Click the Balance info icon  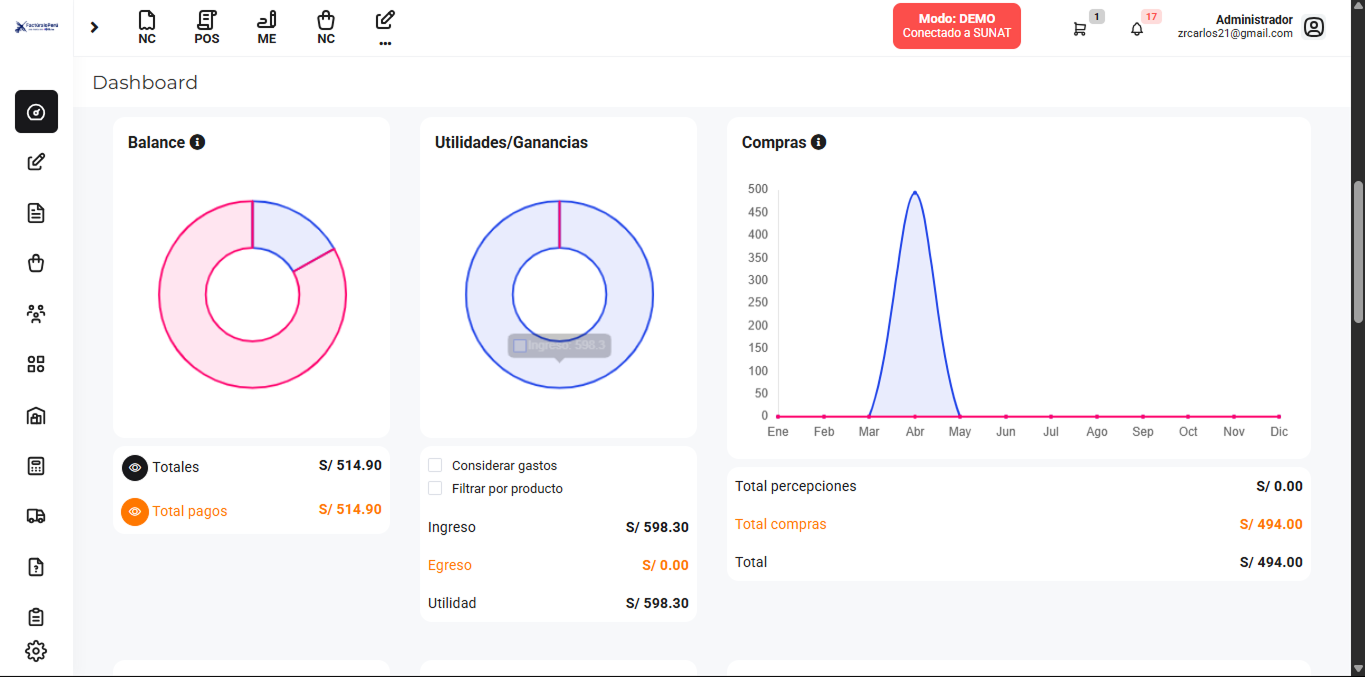coord(197,142)
